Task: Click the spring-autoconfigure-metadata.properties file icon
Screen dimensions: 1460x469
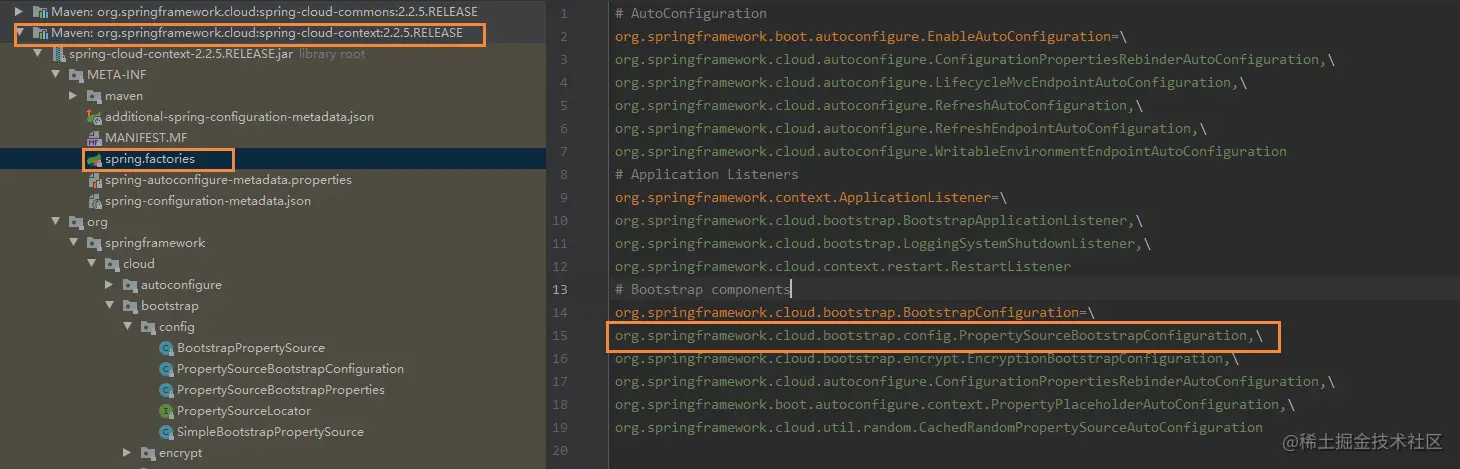Action: coord(95,180)
